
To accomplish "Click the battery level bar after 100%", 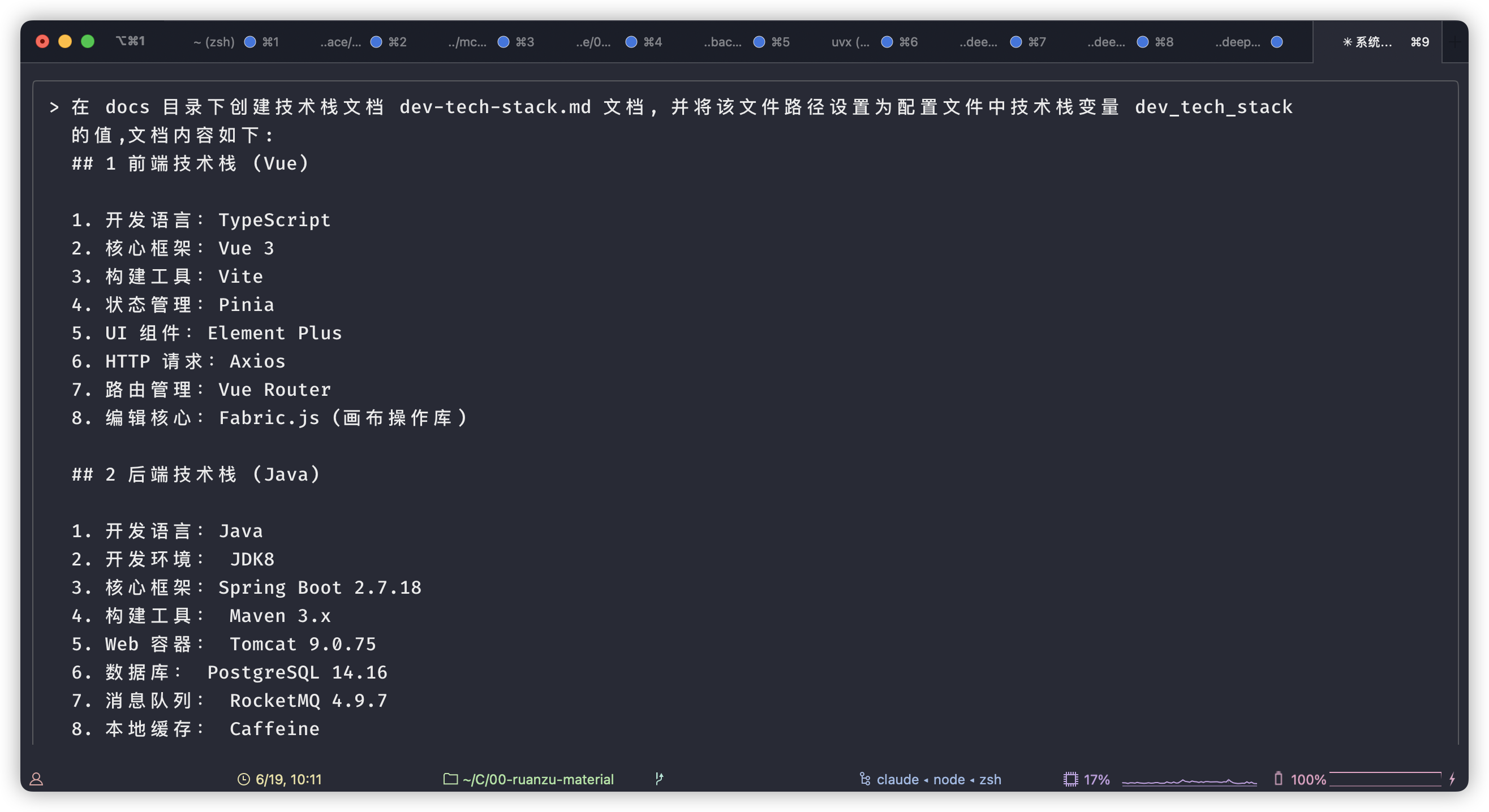I will tap(1385, 779).
